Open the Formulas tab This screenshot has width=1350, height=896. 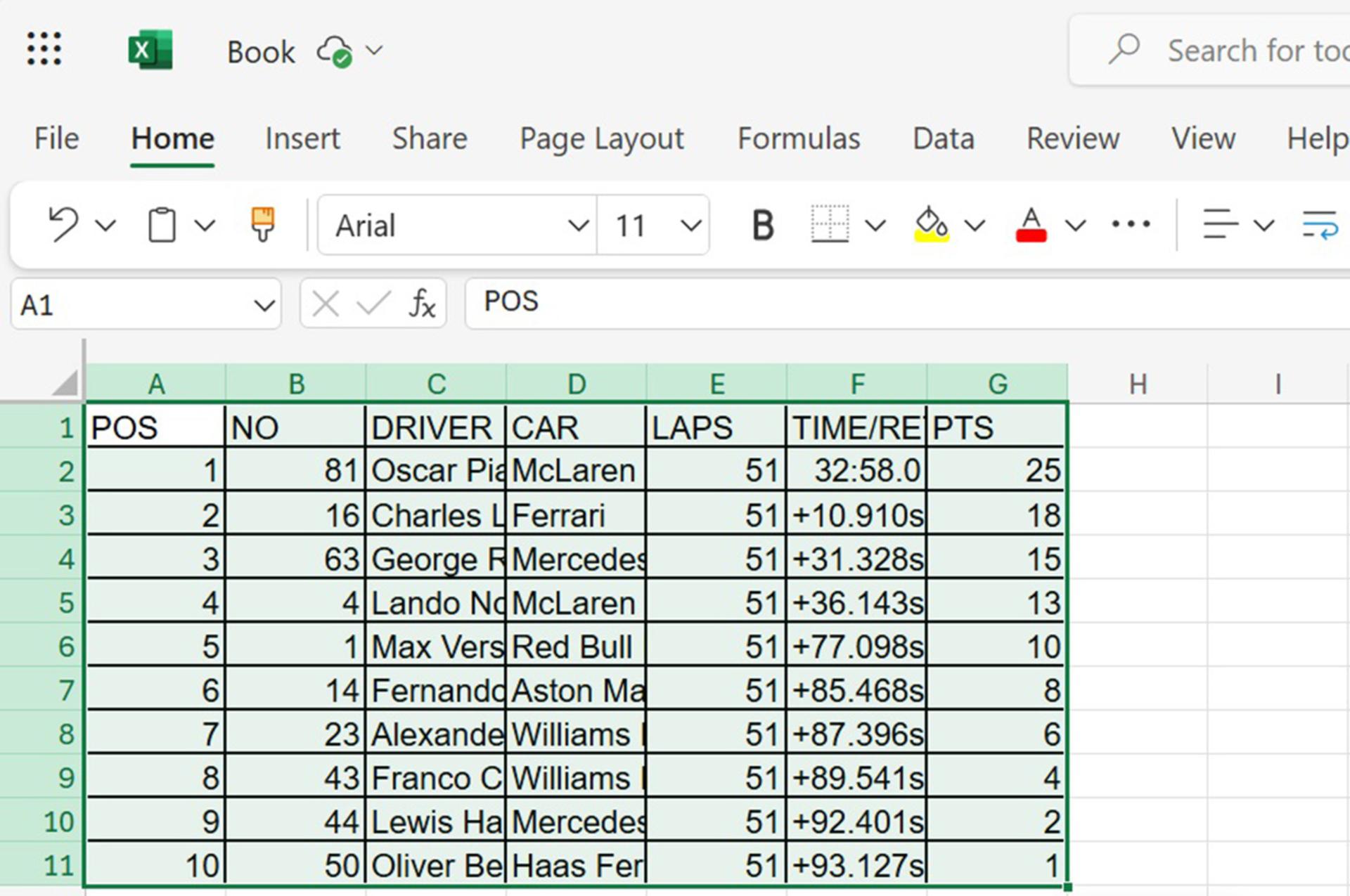point(799,138)
